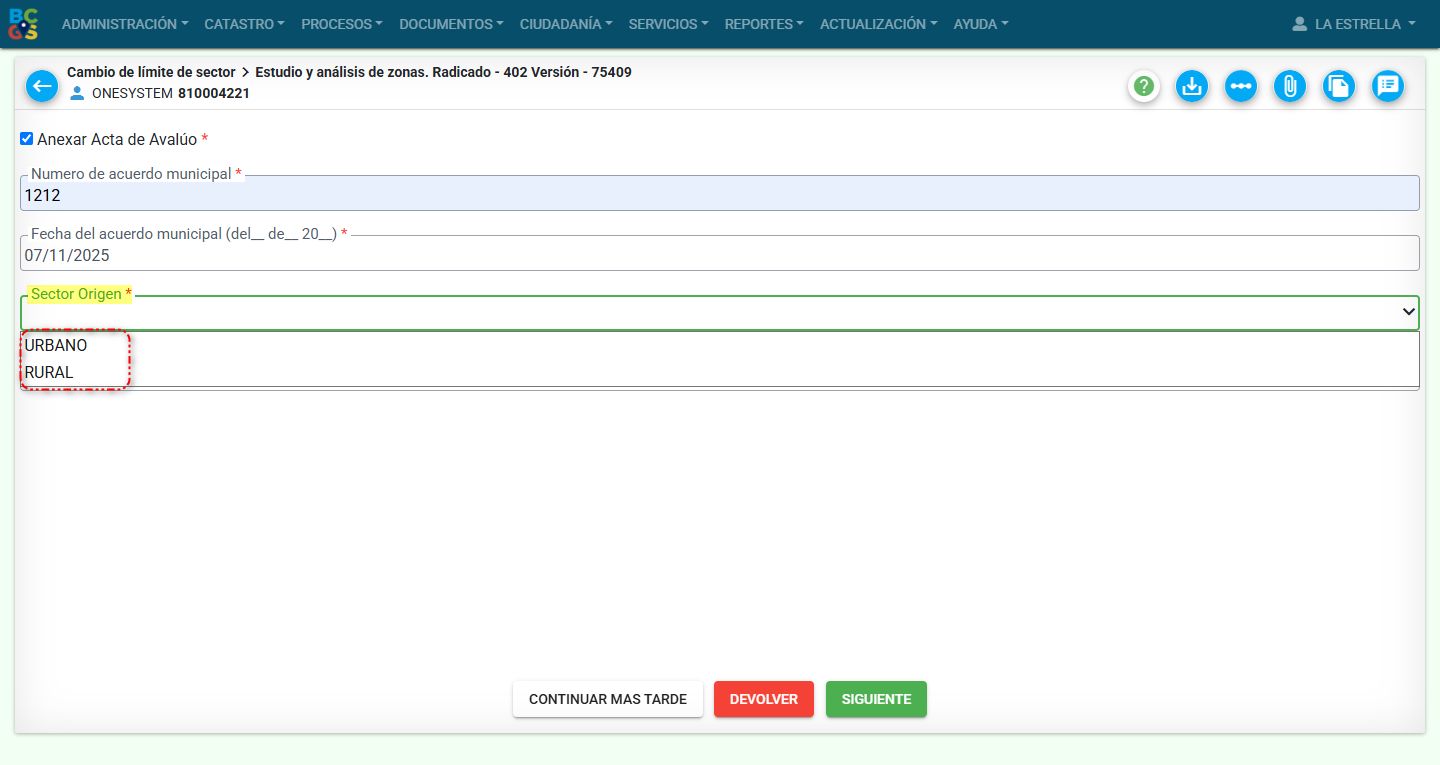Click the blue back arrow button
Viewport: 1440px width, 765px height.
tap(42, 87)
